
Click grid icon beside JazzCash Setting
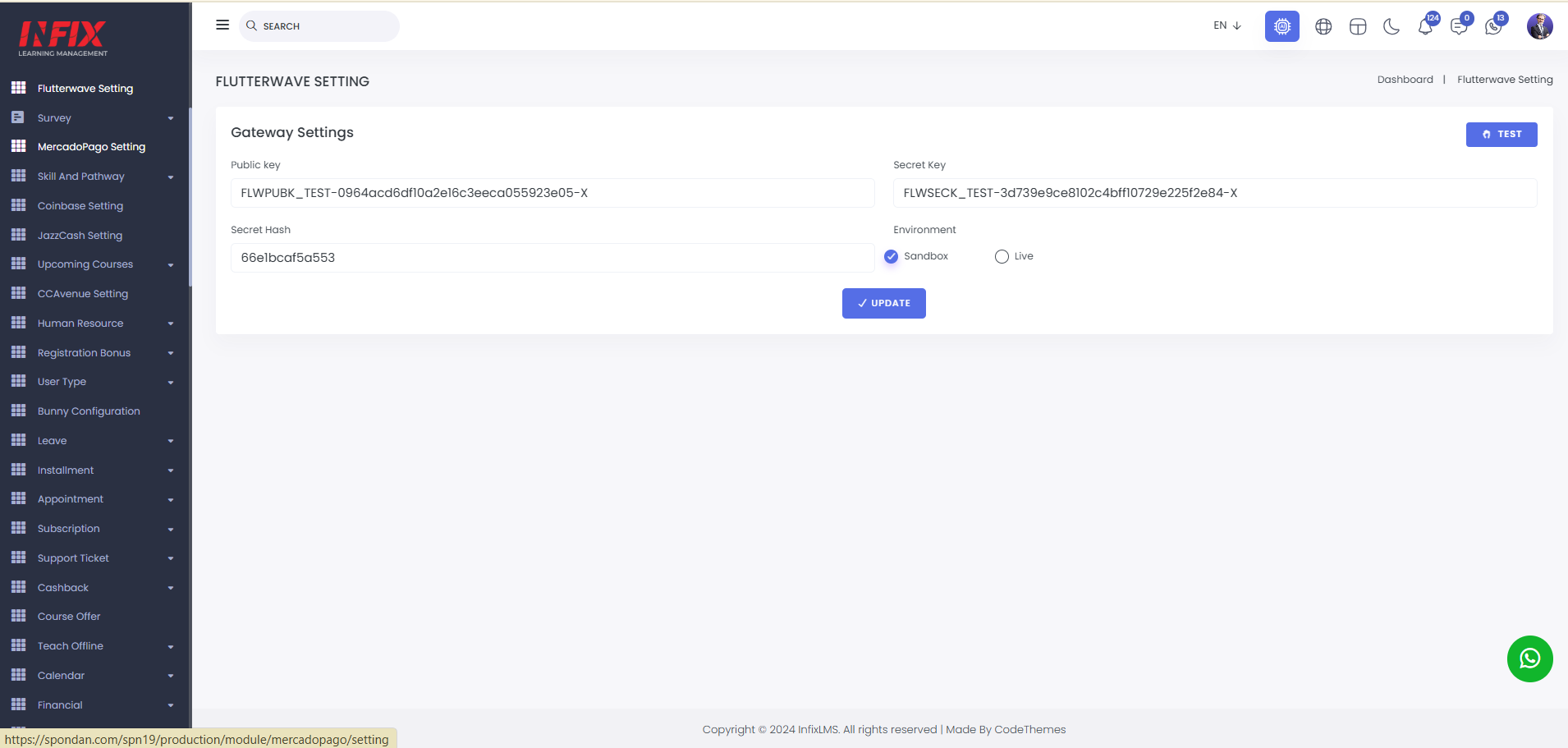18,235
